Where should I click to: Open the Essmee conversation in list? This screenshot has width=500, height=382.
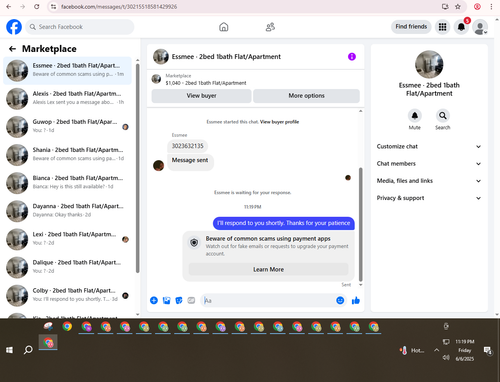tap(67, 70)
